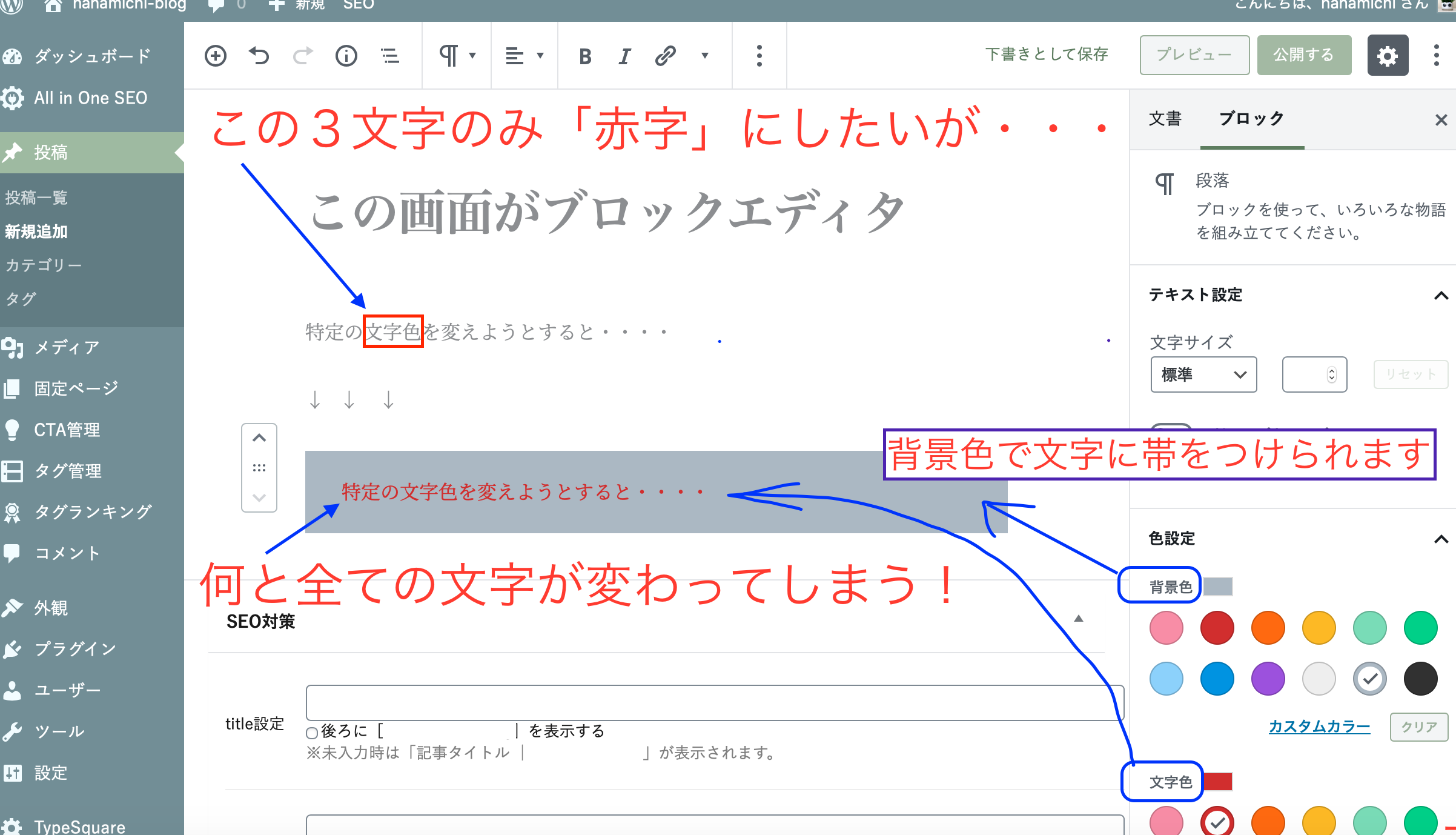1456x835 pixels.
Task: Select the 後ろに radio button
Action: click(x=312, y=733)
